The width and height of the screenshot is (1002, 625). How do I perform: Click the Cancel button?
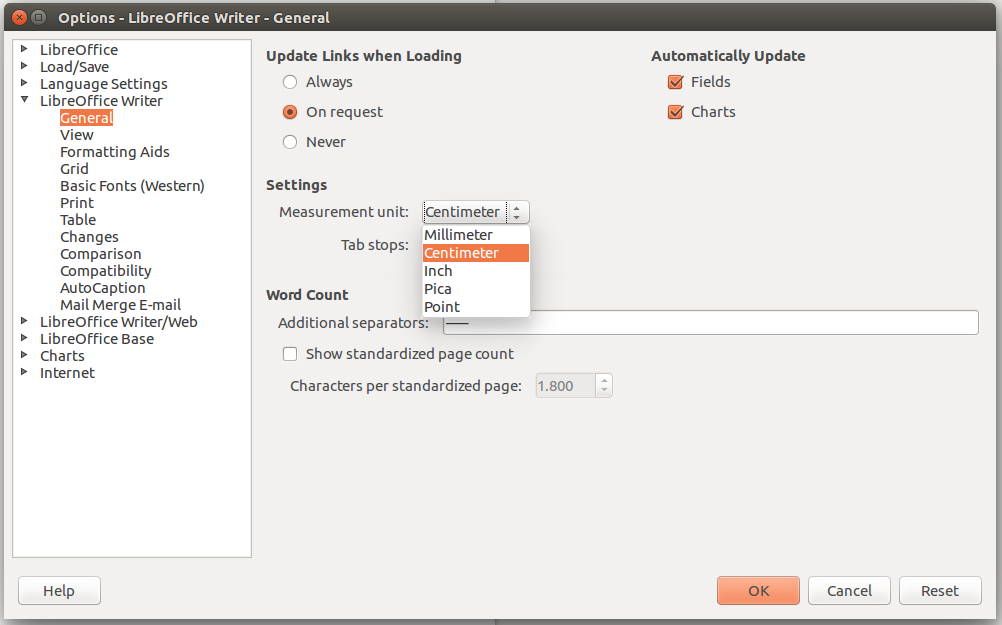click(x=849, y=590)
